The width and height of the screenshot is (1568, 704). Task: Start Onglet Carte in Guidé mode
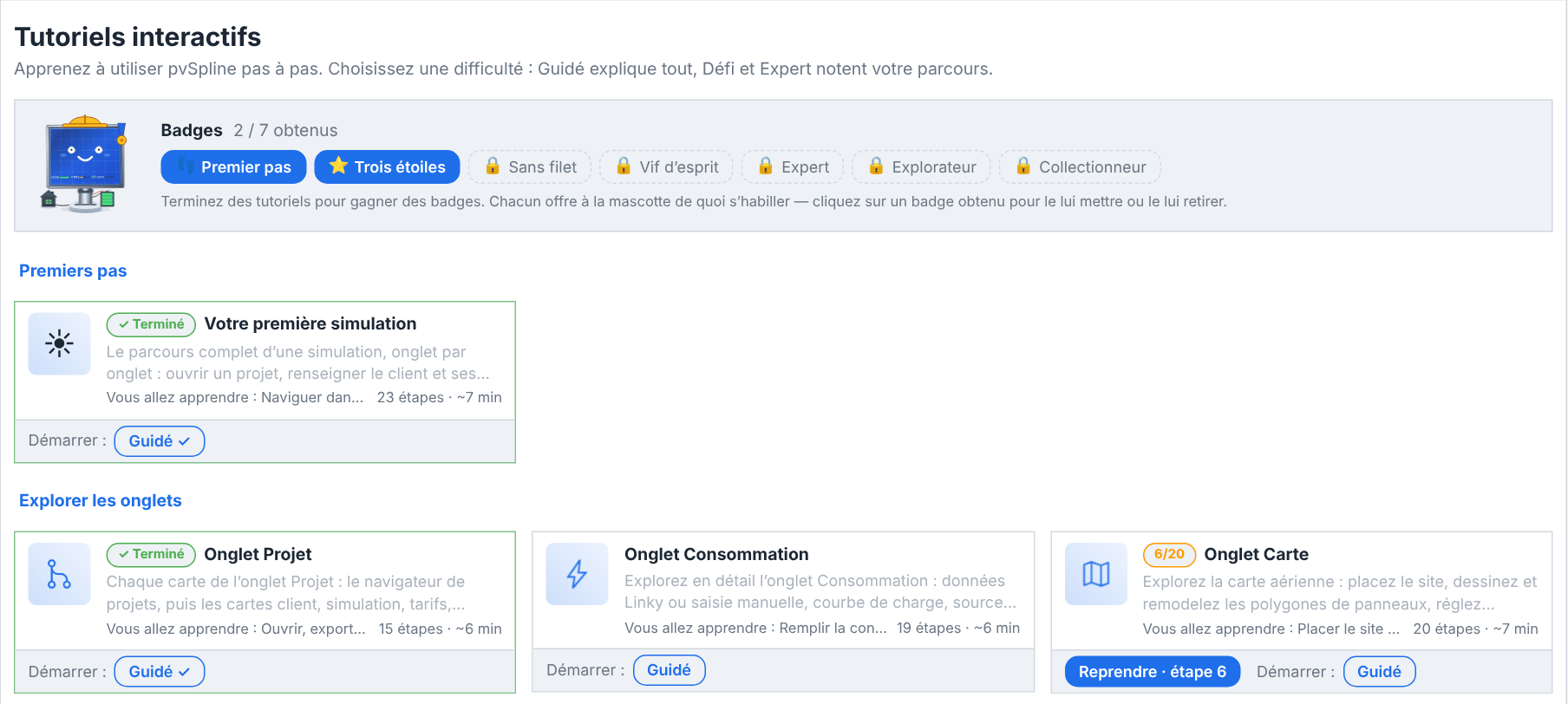[1379, 672]
